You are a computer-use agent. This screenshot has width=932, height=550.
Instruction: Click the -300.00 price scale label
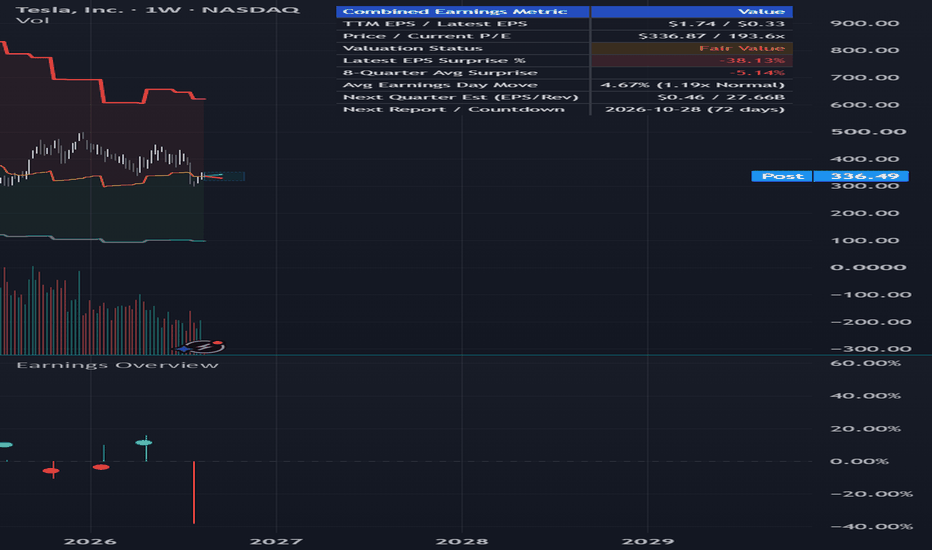pos(871,349)
